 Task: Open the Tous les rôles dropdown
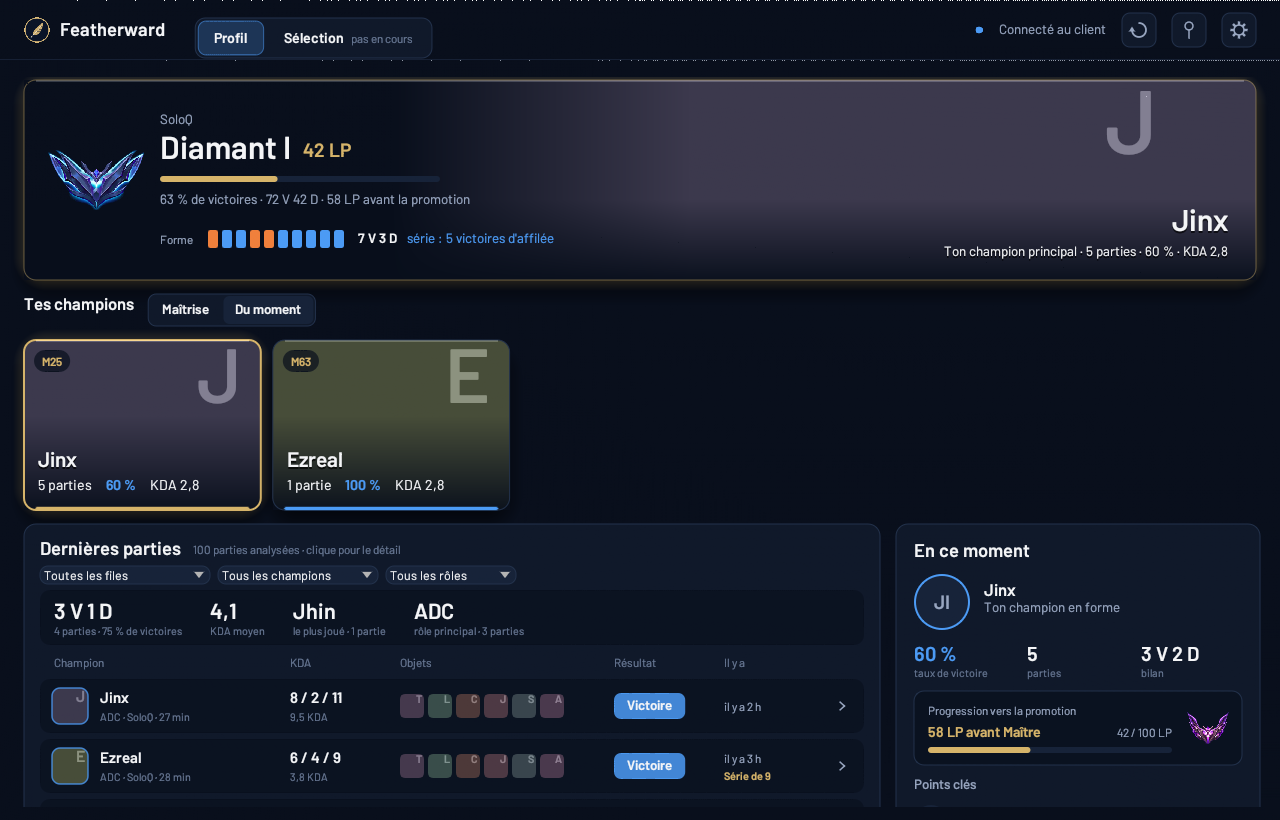point(451,575)
